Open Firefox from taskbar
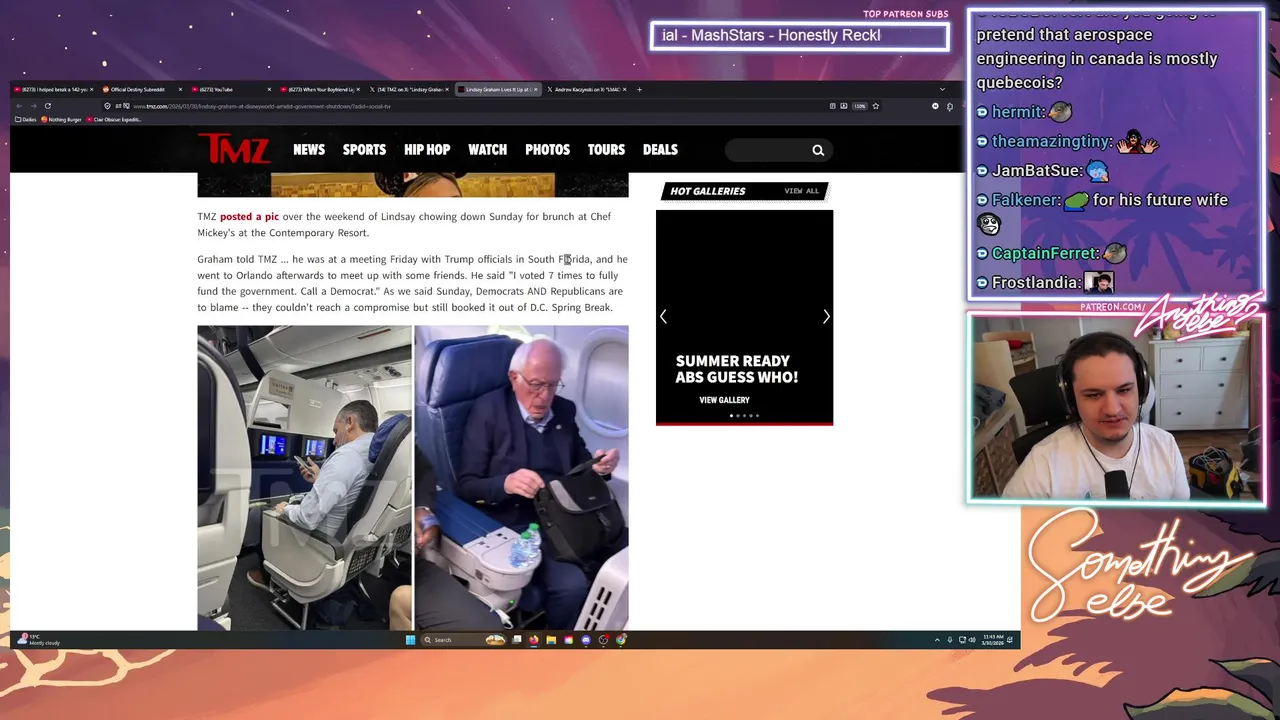Screen dimensions: 1280x720 point(534,640)
